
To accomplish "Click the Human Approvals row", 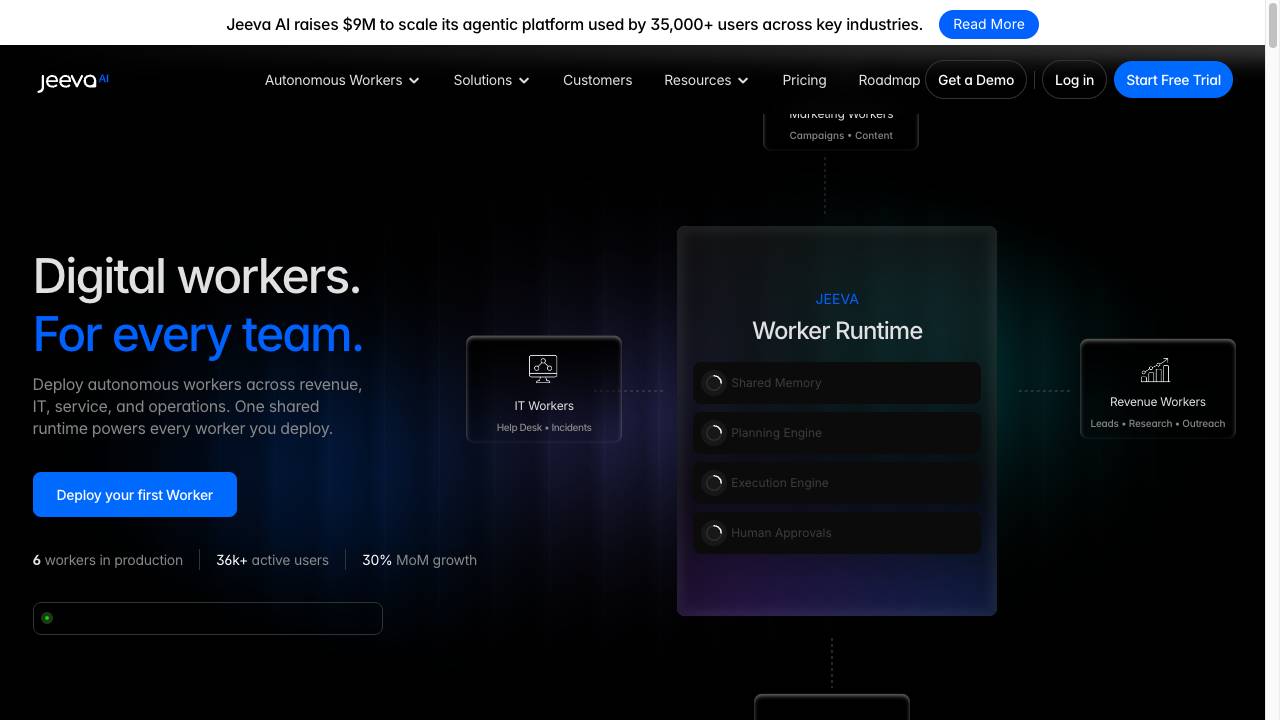I will pos(837,533).
